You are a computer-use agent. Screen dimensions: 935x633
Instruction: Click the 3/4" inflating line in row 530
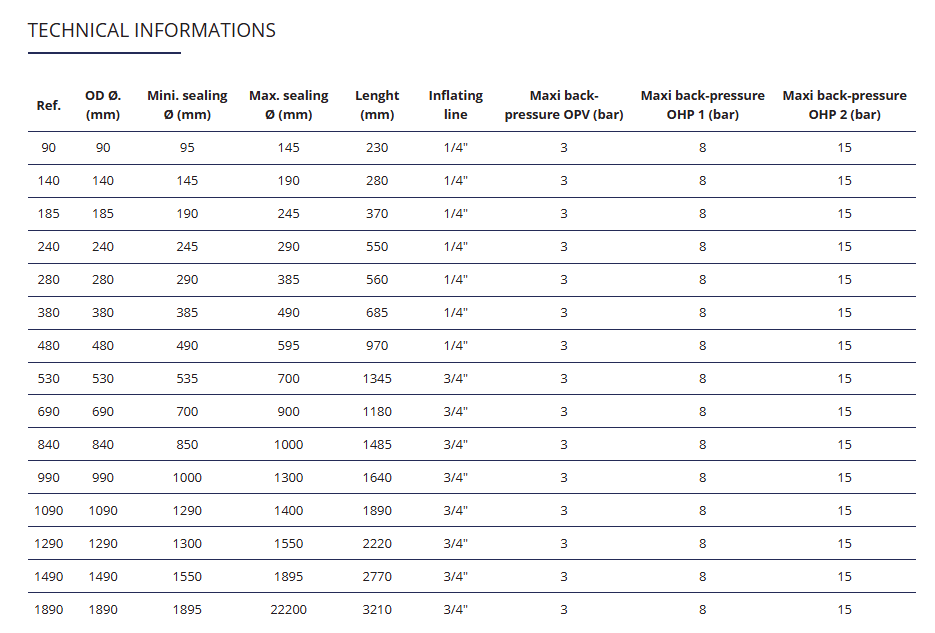456,378
